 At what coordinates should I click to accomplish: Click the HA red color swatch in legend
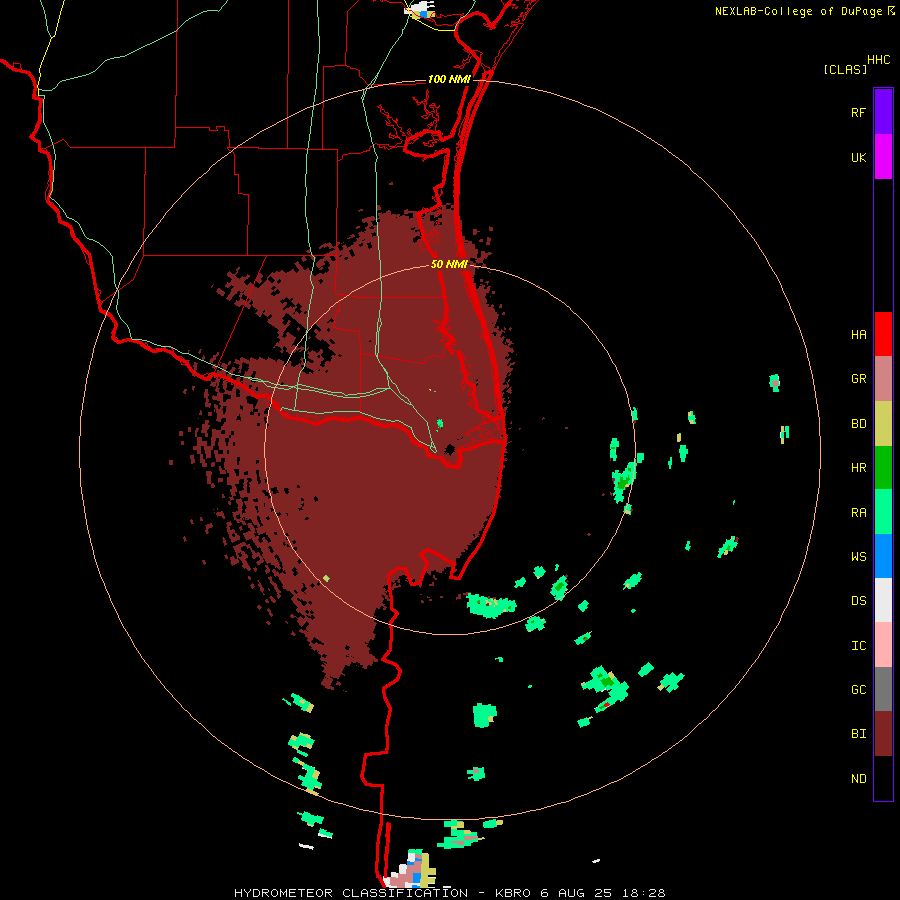coord(883,334)
